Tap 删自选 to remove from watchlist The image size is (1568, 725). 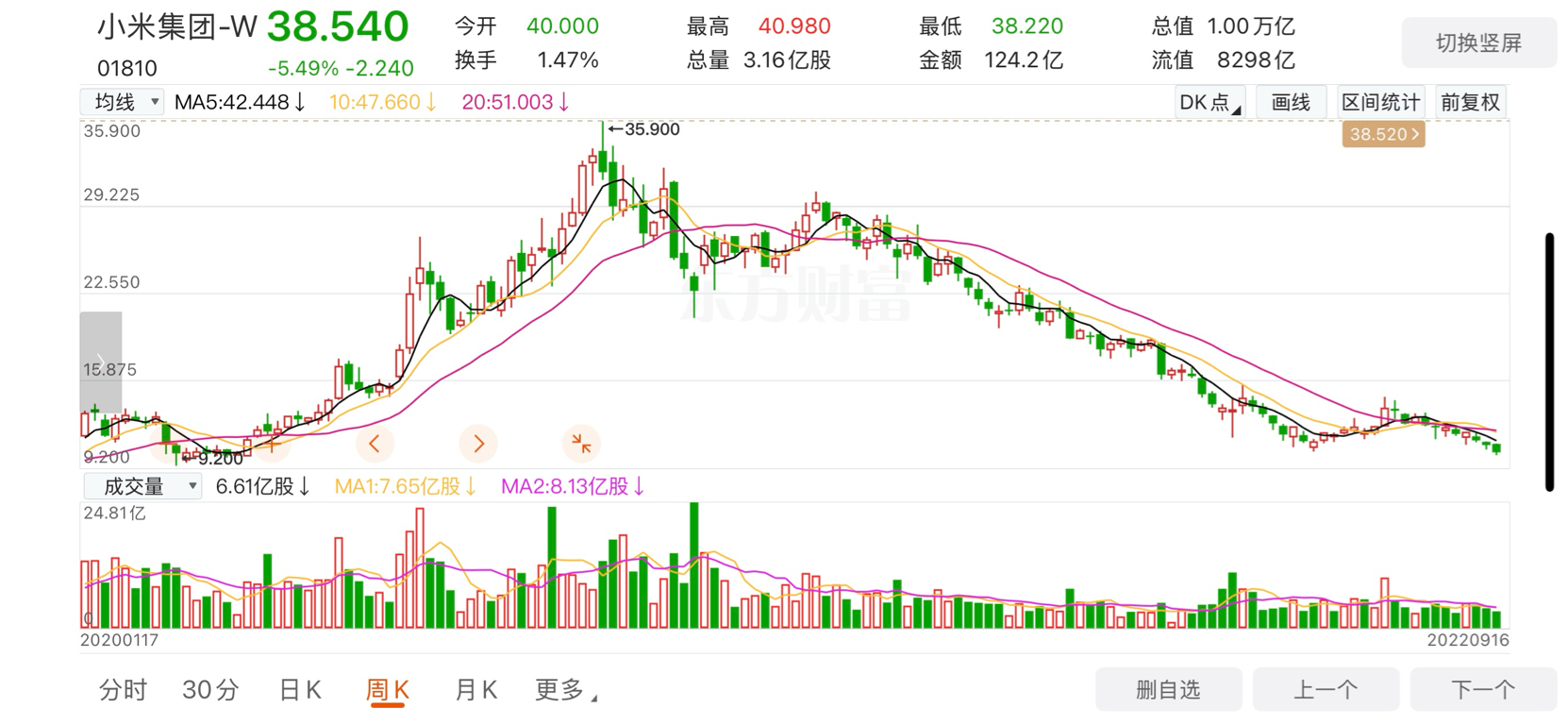(x=1168, y=689)
